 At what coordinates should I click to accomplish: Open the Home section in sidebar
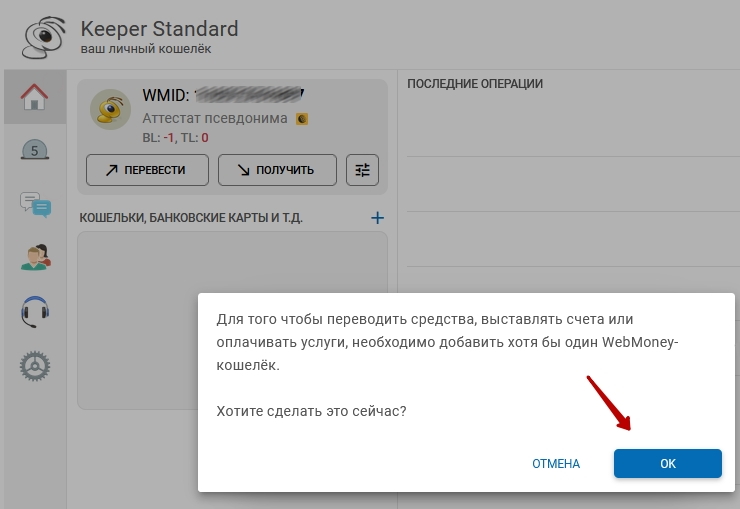pyautogui.click(x=35, y=97)
